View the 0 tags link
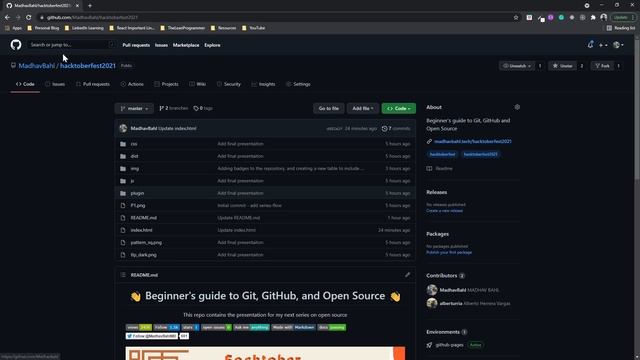The width and height of the screenshot is (640, 360). click(203, 108)
